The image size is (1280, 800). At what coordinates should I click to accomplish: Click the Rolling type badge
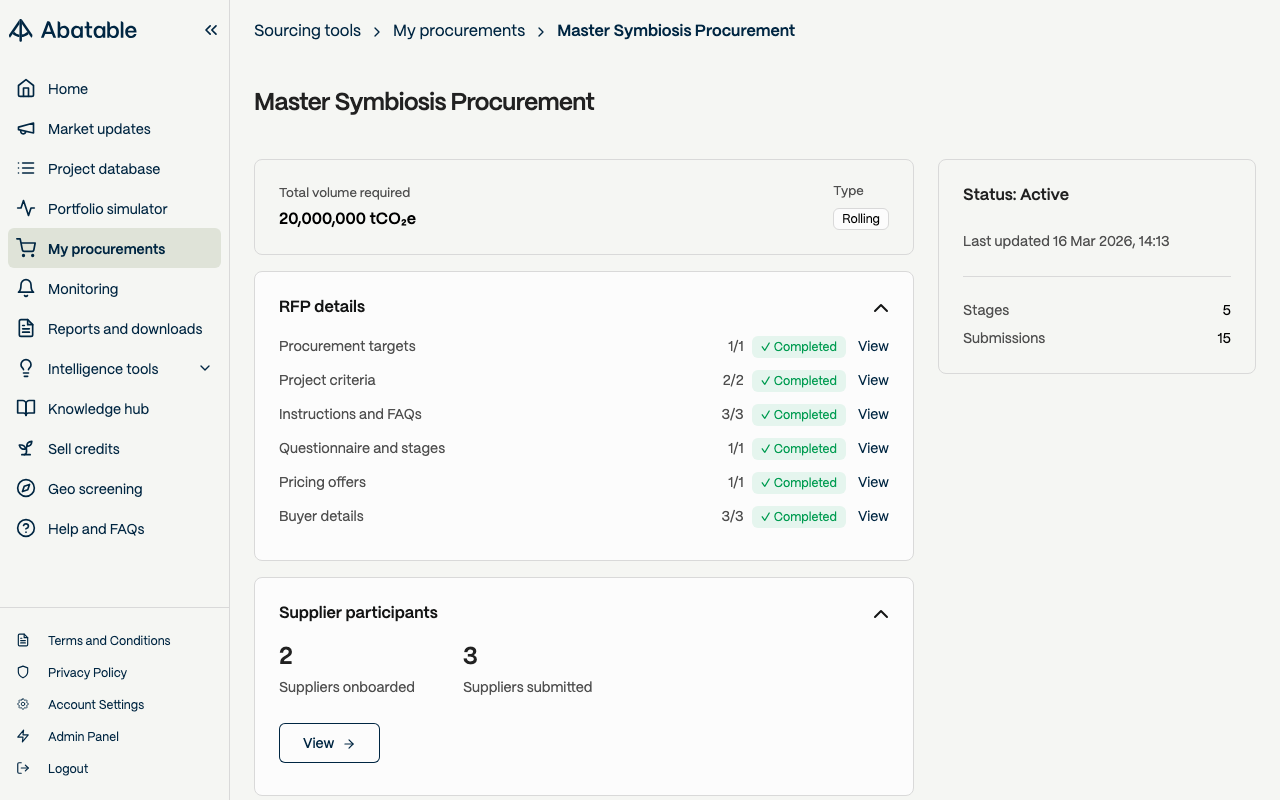[x=860, y=219]
